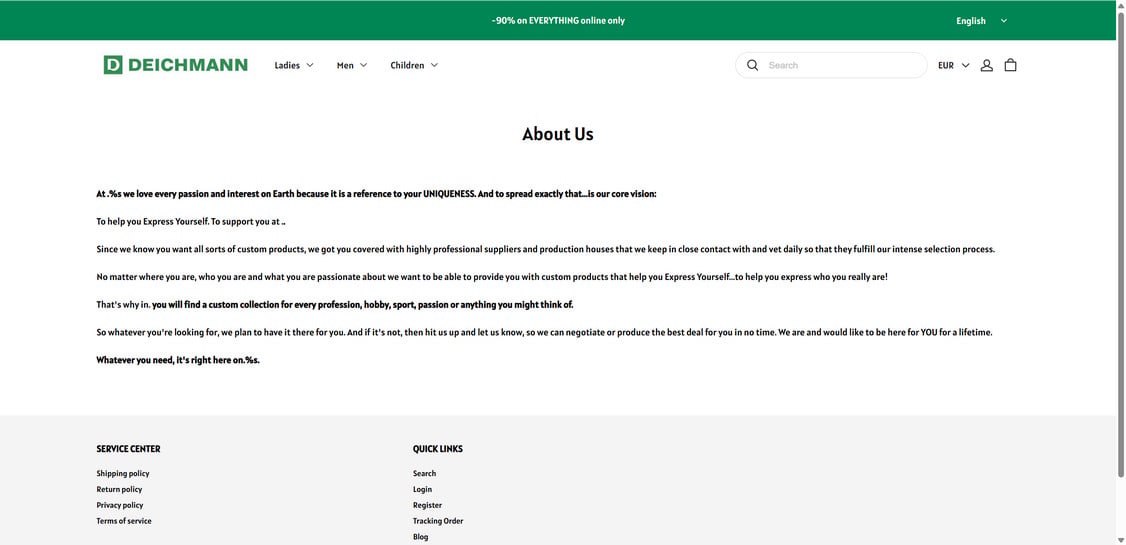Viewport: 1126px width, 545px height.
Task: Click the paragraph starting 'To help you Express Yourself'
Action: [x=191, y=222]
